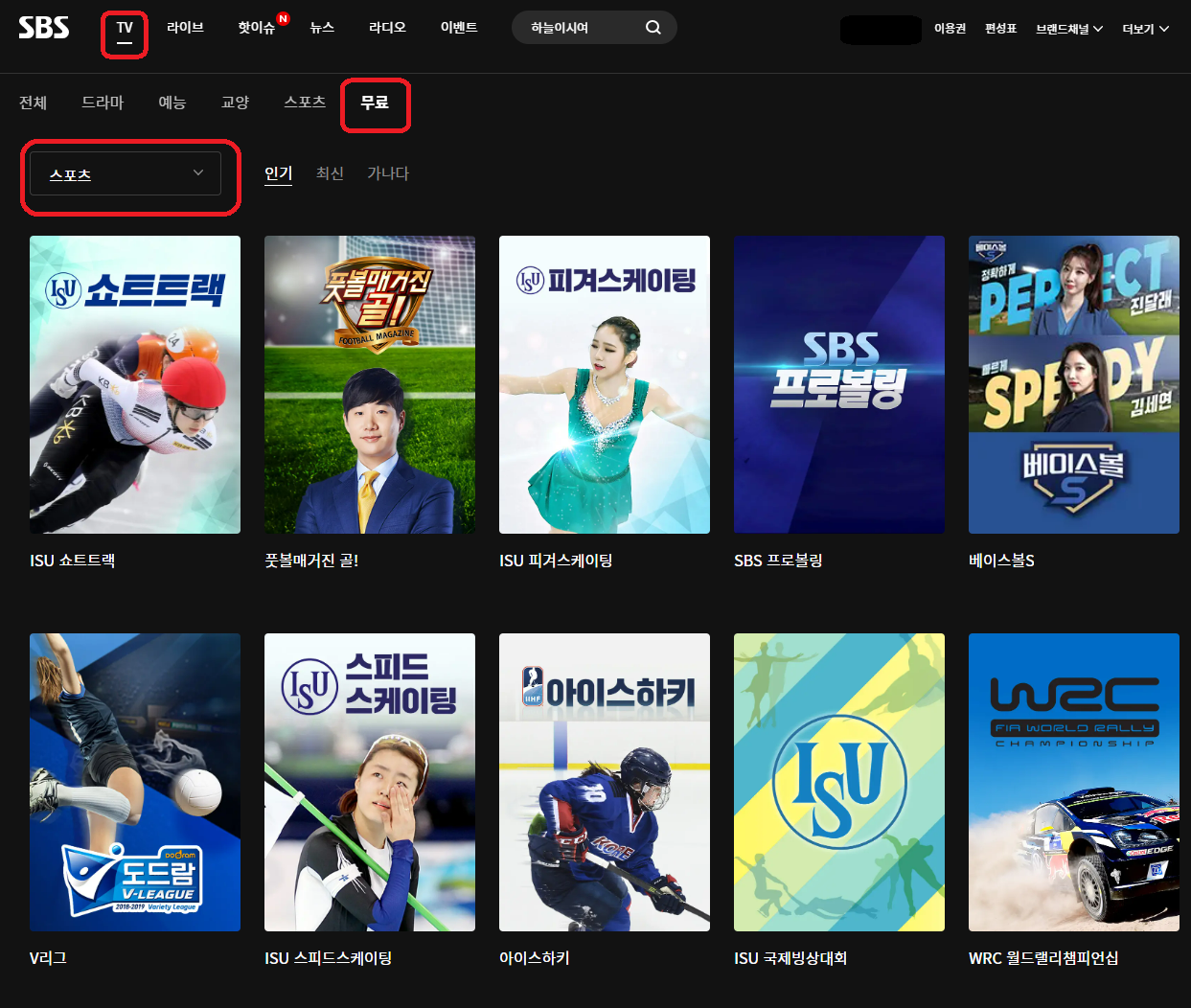This screenshot has width=1191, height=1008.
Task: Click the 이용권 link
Action: click(950, 29)
